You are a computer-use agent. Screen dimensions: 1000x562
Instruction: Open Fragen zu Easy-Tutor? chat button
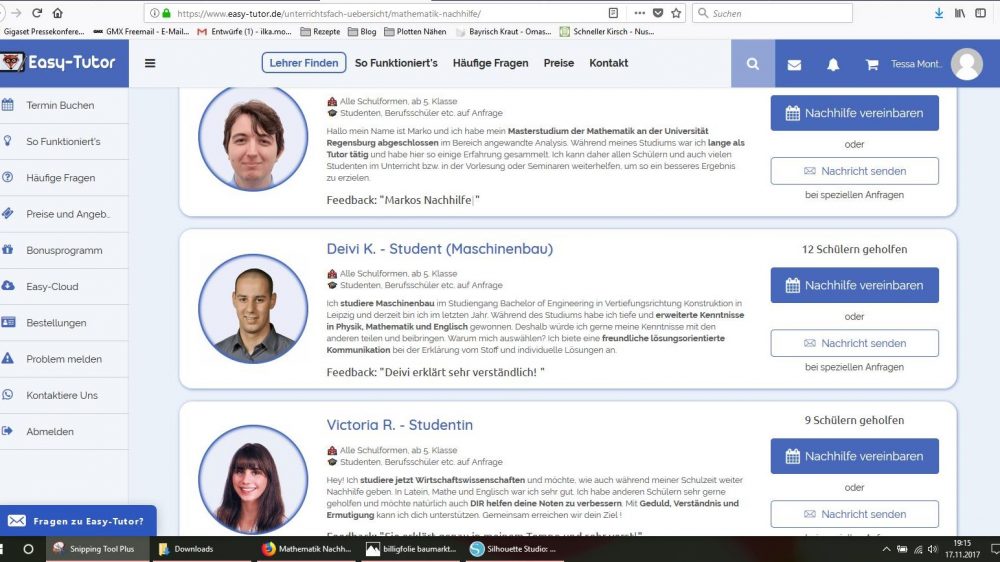pyautogui.click(x=78, y=521)
